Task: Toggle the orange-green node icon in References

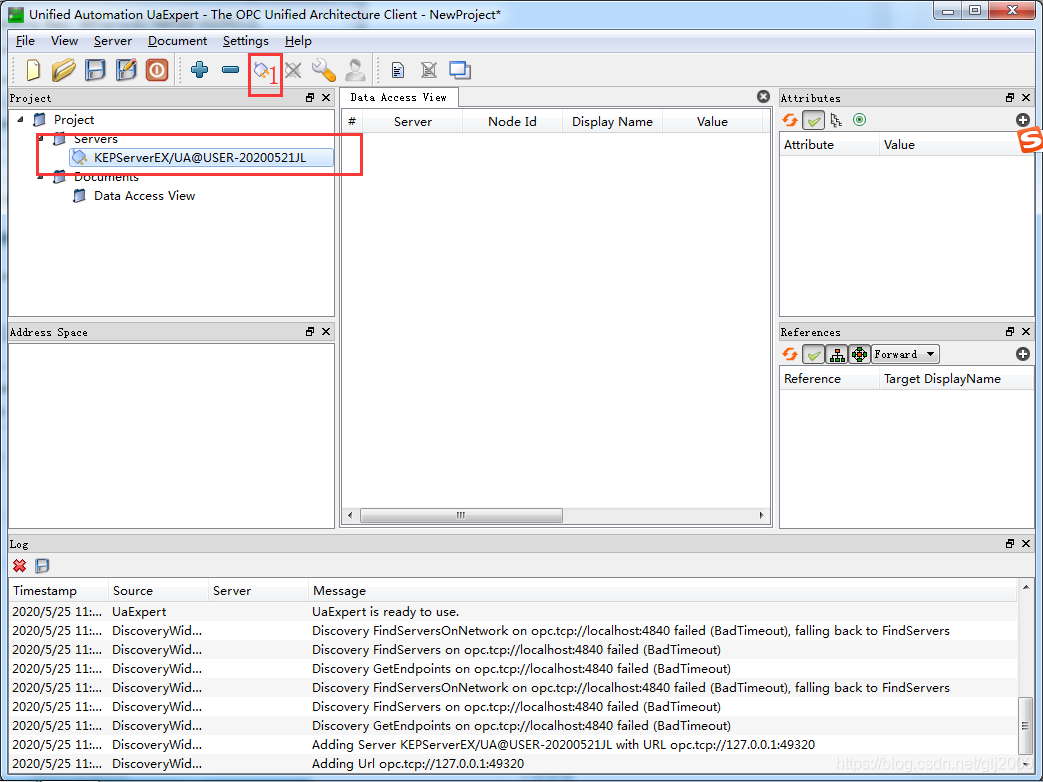Action: click(x=859, y=354)
